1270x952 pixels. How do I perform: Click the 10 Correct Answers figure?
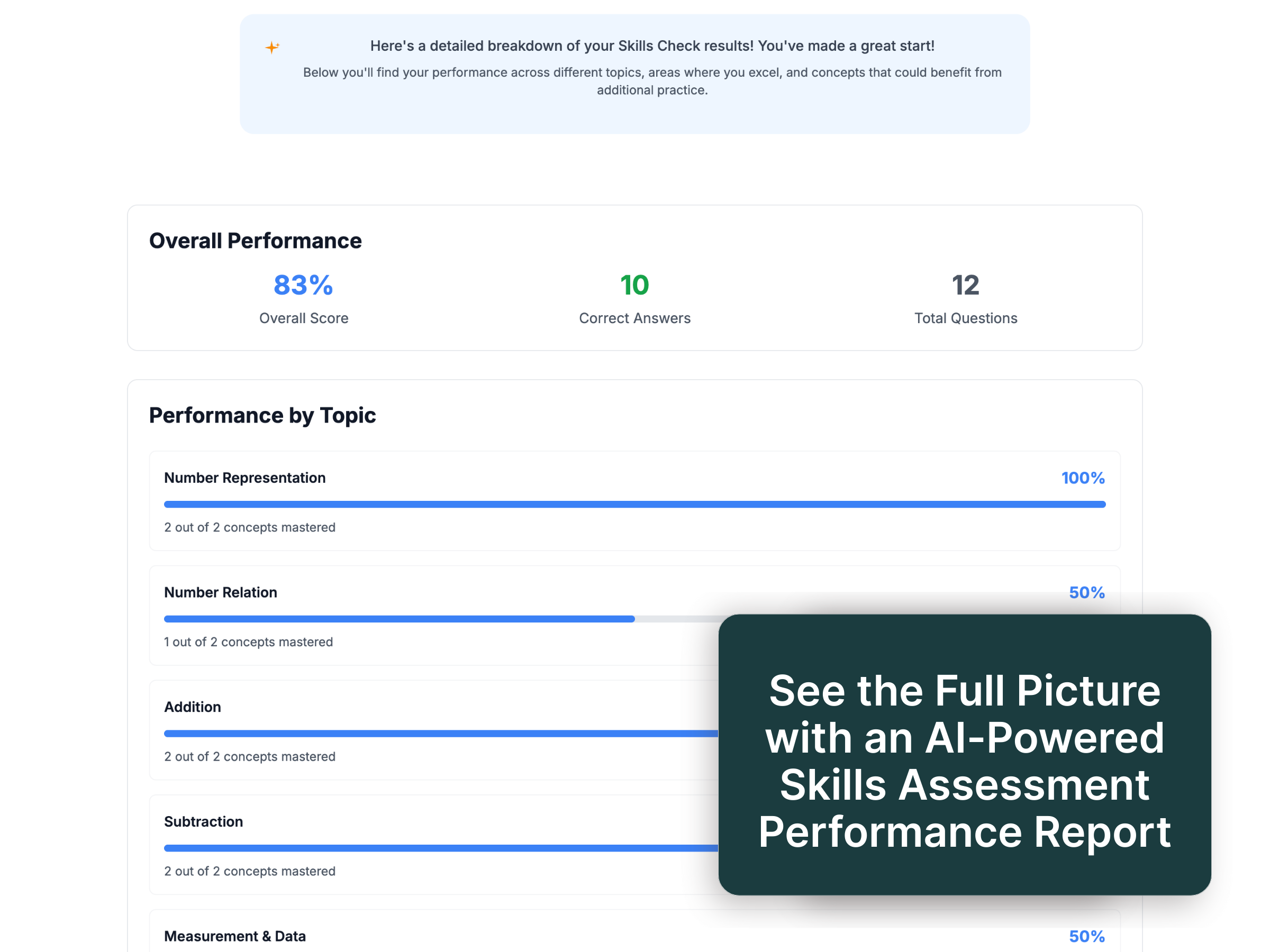[x=634, y=285]
